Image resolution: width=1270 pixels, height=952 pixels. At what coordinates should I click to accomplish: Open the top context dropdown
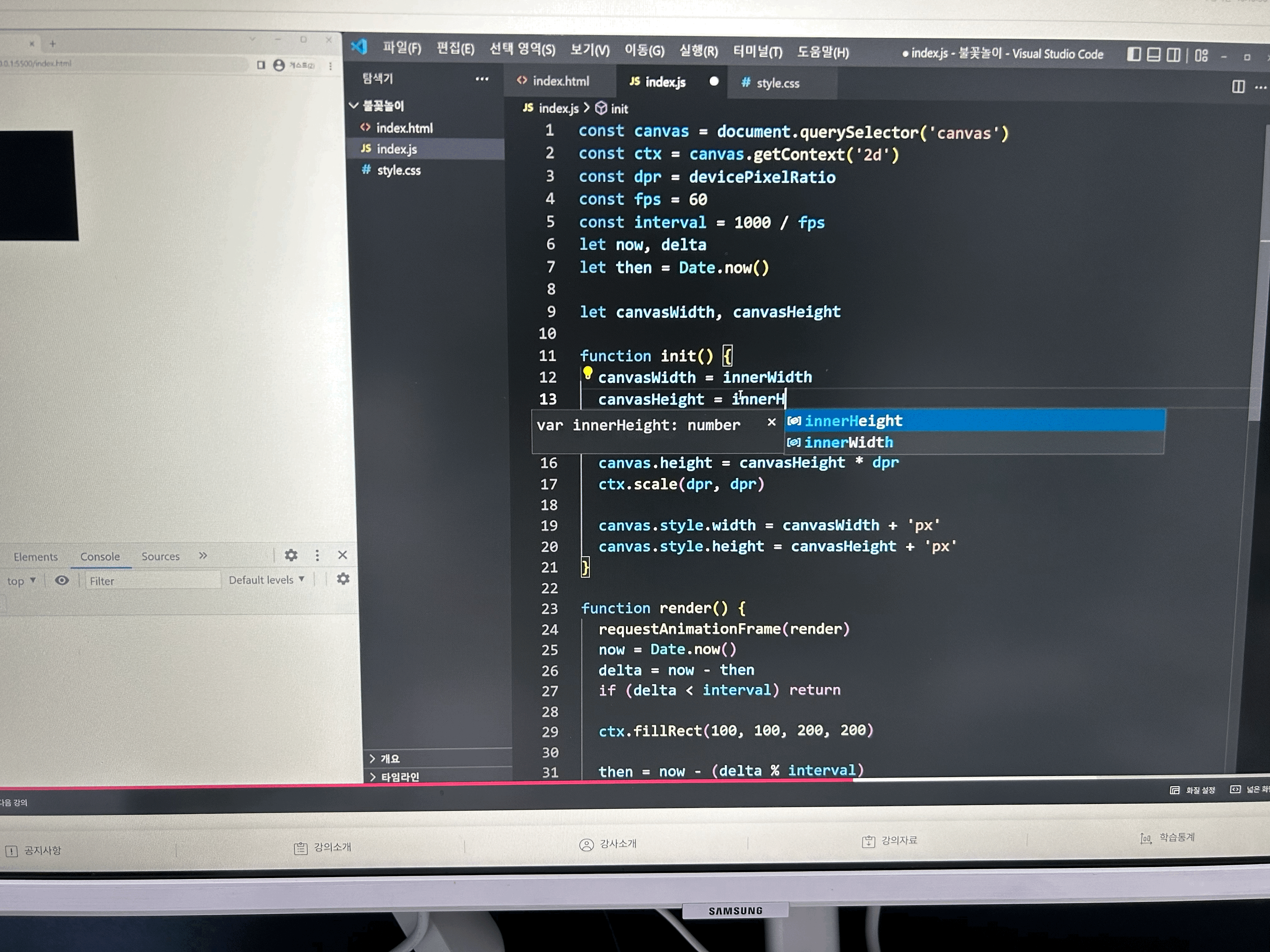21,581
